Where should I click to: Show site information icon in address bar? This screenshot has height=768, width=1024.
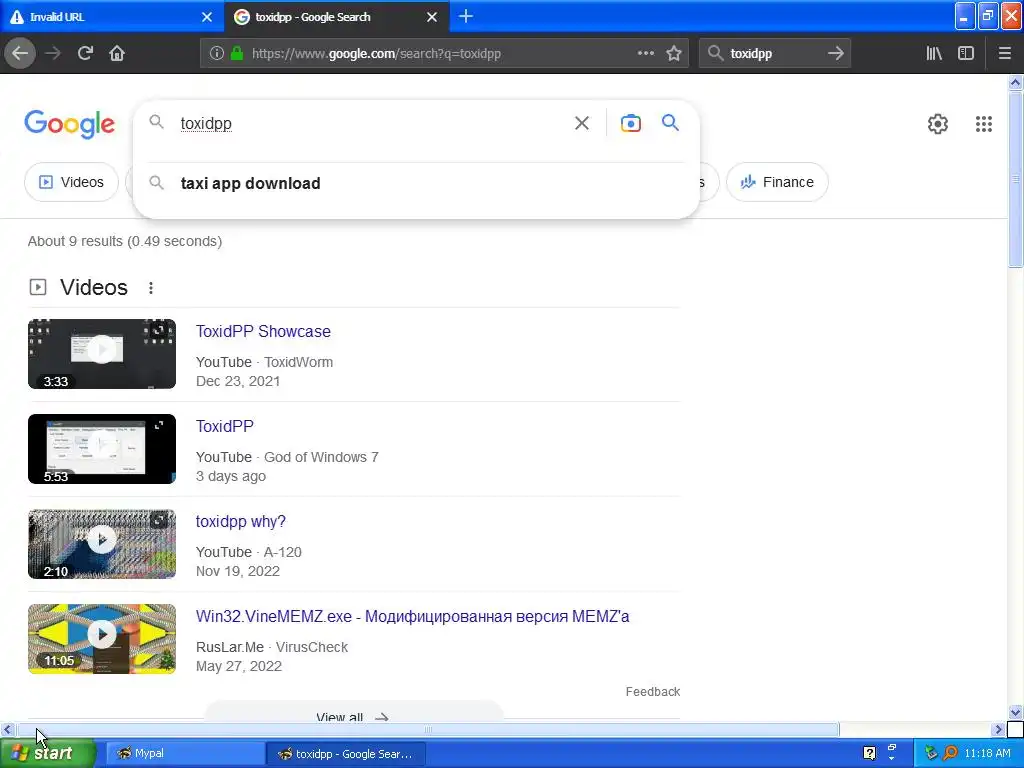217,54
